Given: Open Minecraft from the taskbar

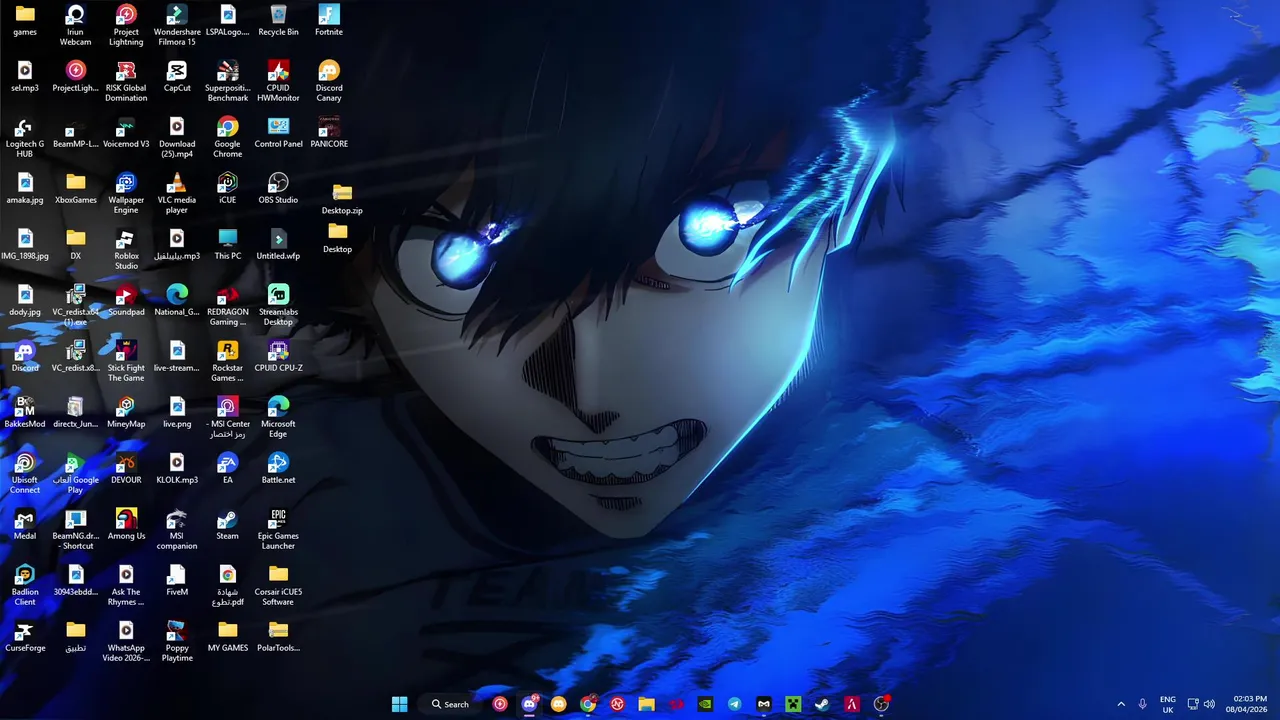Looking at the screenshot, I should [793, 704].
